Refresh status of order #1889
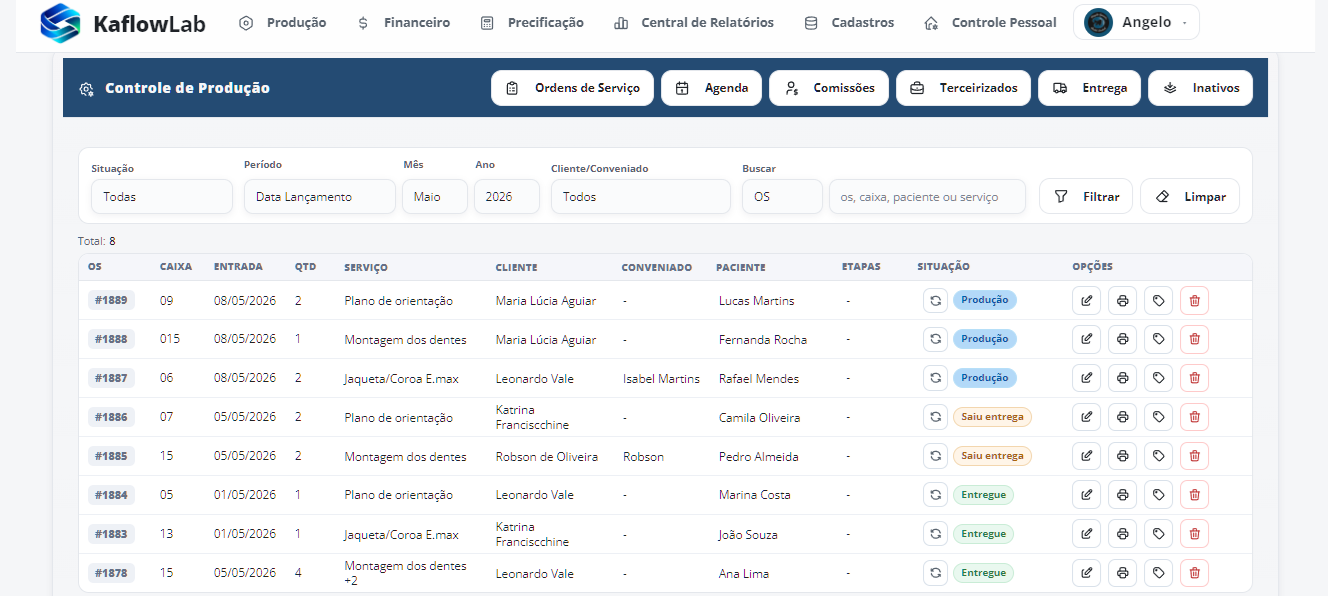The image size is (1328, 596). click(935, 300)
